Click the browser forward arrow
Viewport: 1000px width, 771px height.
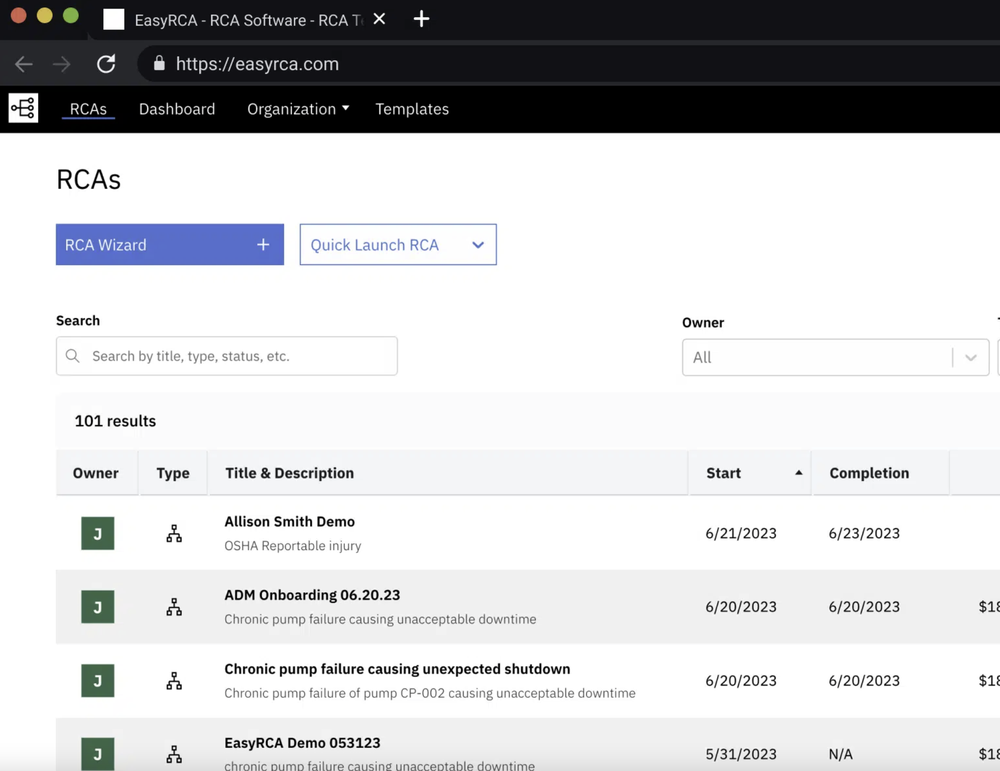[x=61, y=64]
